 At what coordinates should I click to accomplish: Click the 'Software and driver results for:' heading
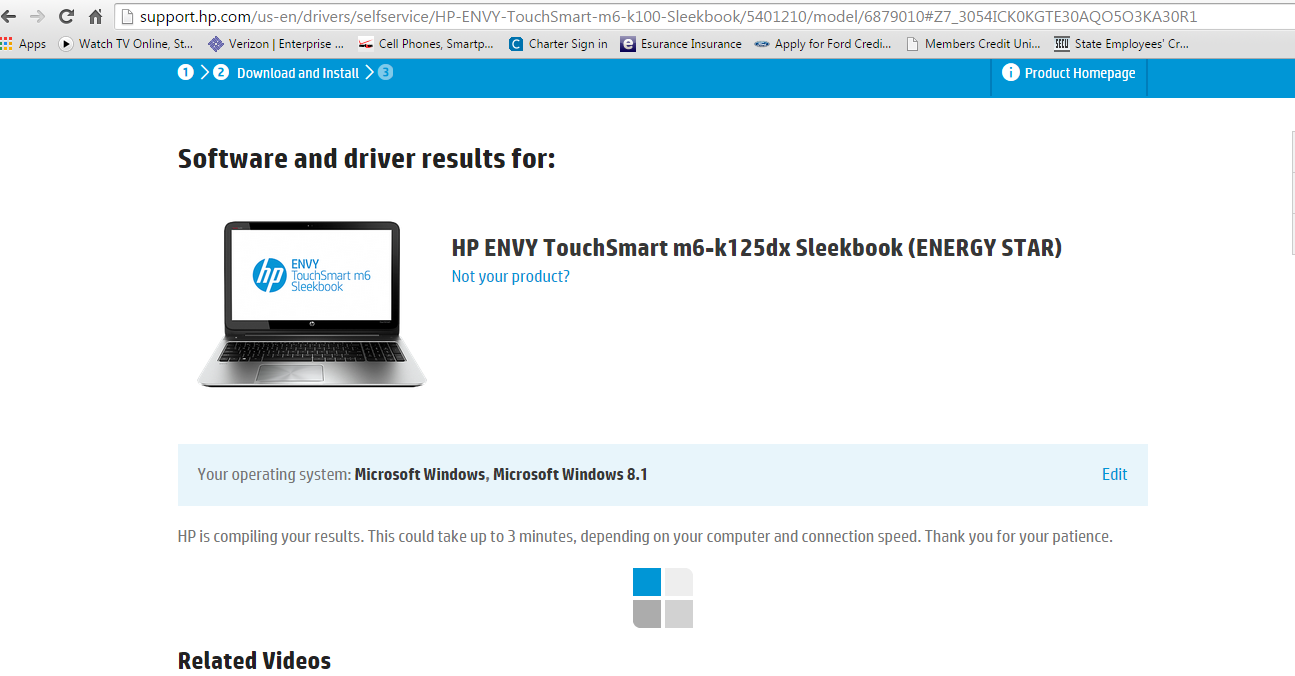tap(366, 158)
